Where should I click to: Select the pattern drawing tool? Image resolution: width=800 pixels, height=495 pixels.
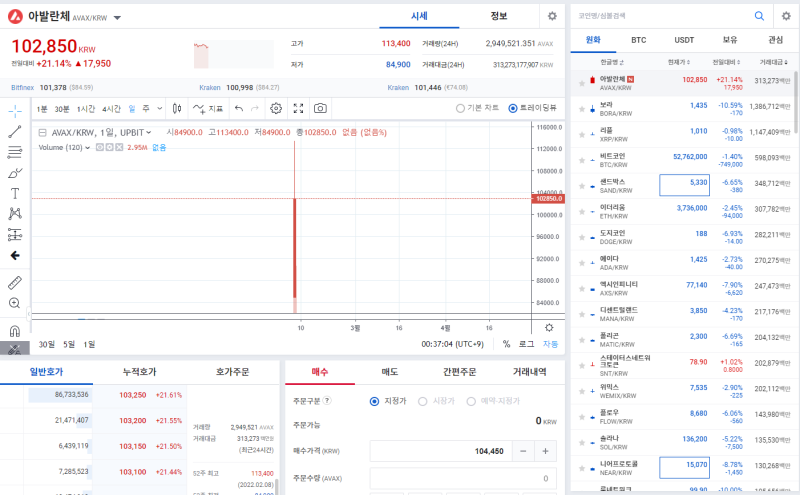click(x=15, y=213)
